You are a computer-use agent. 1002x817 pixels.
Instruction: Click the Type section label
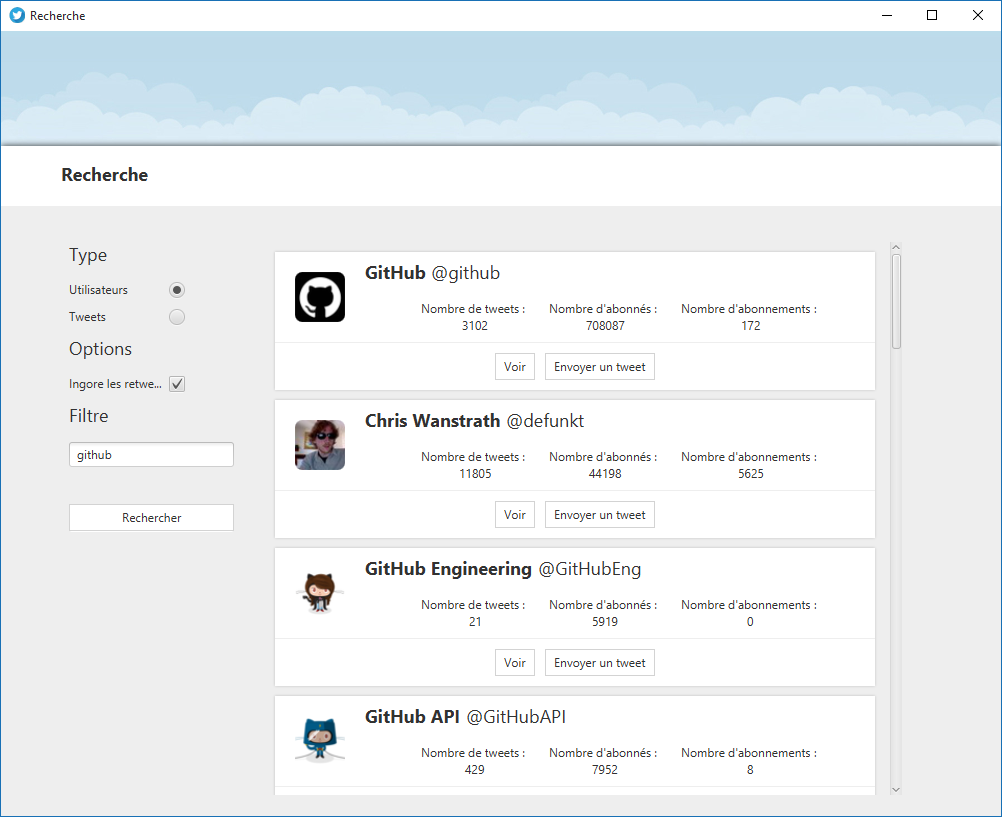pos(88,255)
